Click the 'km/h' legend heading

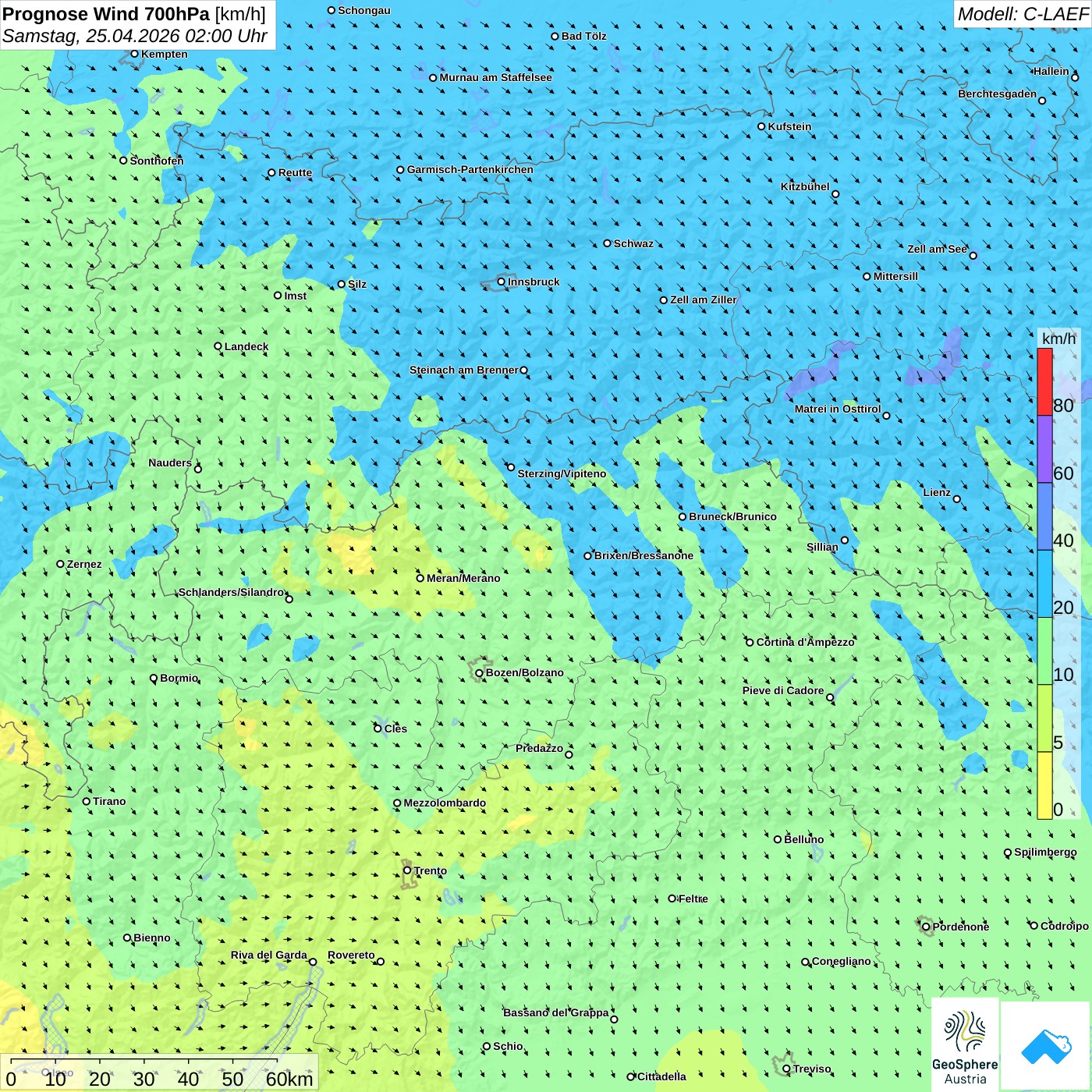(1058, 338)
